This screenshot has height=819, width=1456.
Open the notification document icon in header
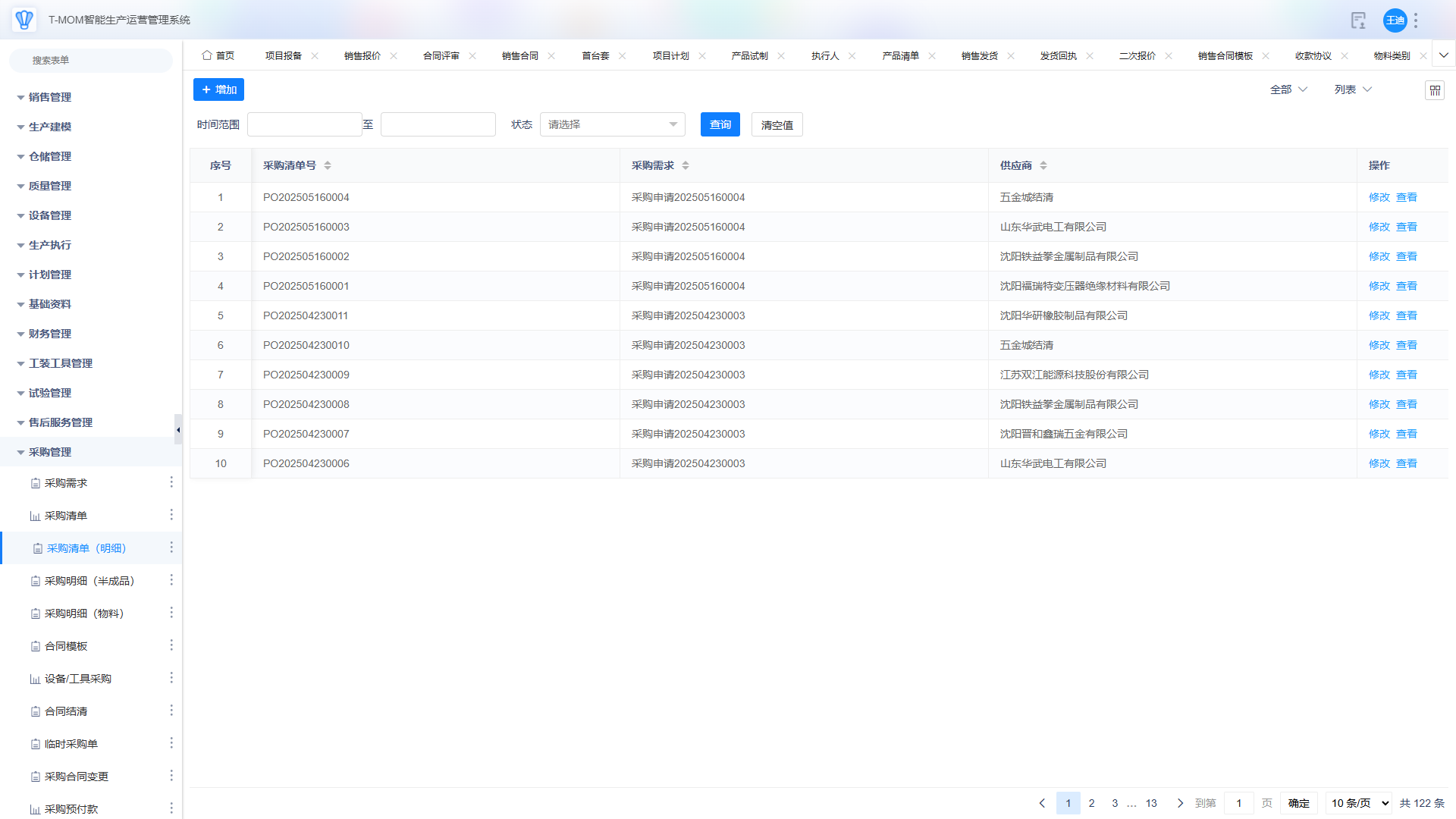[x=1358, y=20]
